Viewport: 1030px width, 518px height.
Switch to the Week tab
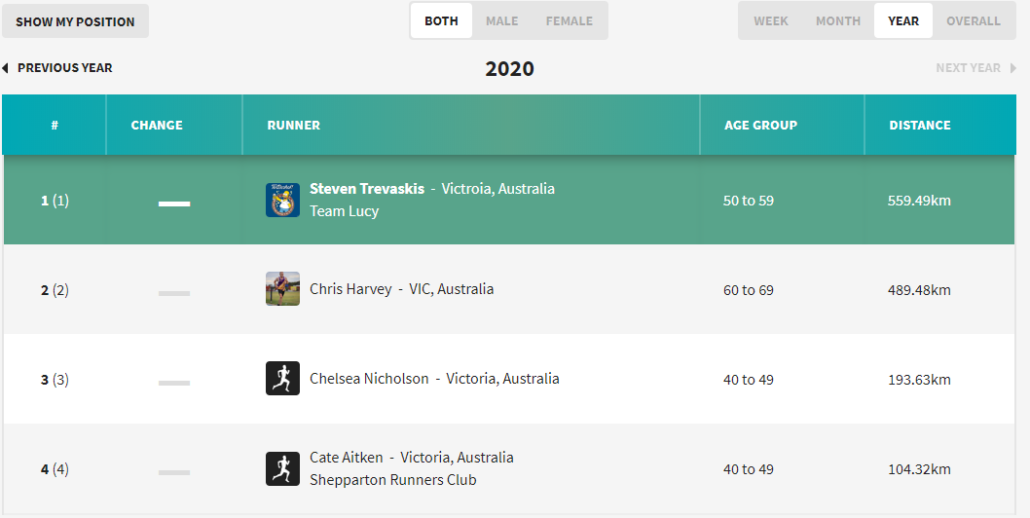coord(771,21)
